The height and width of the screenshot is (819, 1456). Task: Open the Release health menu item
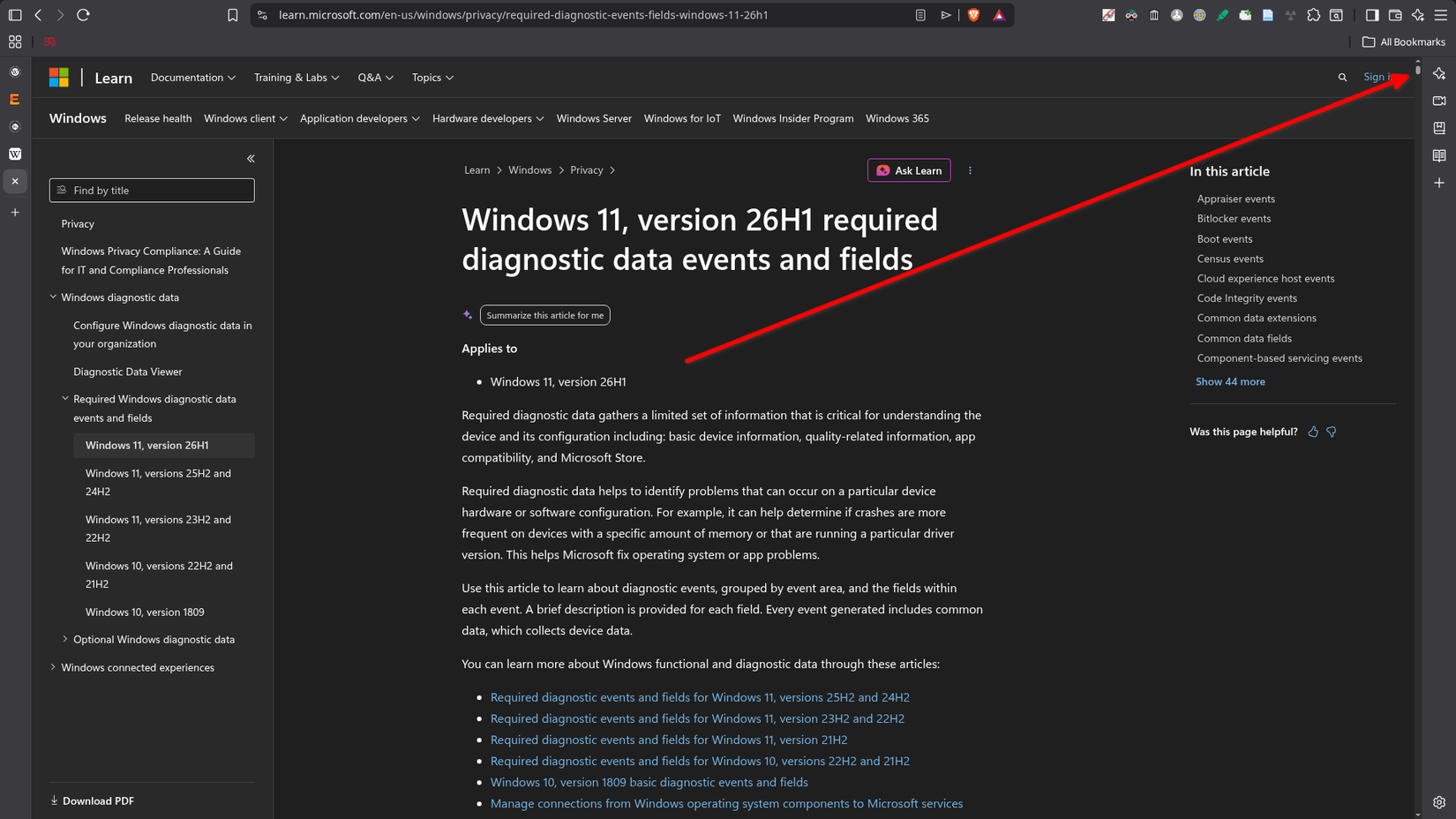158,118
